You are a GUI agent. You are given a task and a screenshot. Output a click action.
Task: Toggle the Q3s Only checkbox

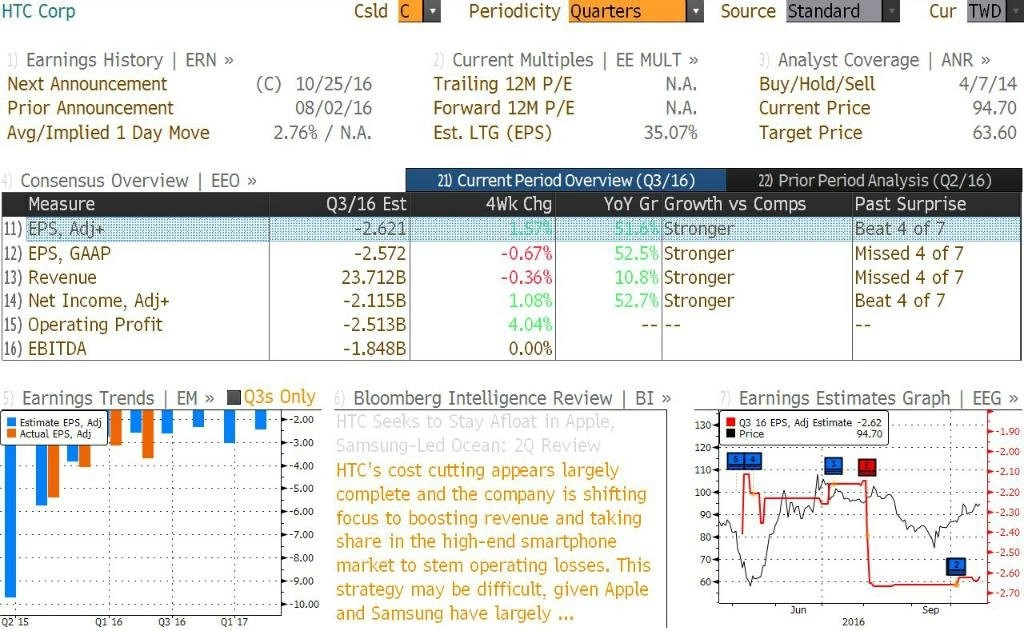pos(233,397)
